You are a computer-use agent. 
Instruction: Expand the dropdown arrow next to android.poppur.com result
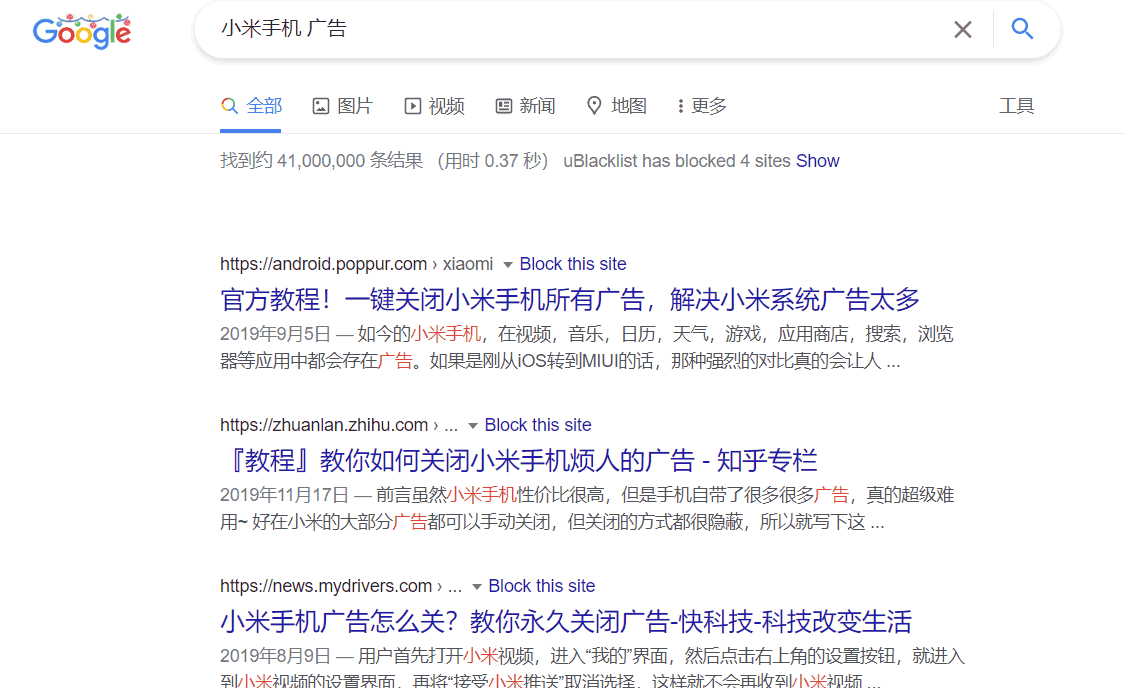(x=507, y=264)
